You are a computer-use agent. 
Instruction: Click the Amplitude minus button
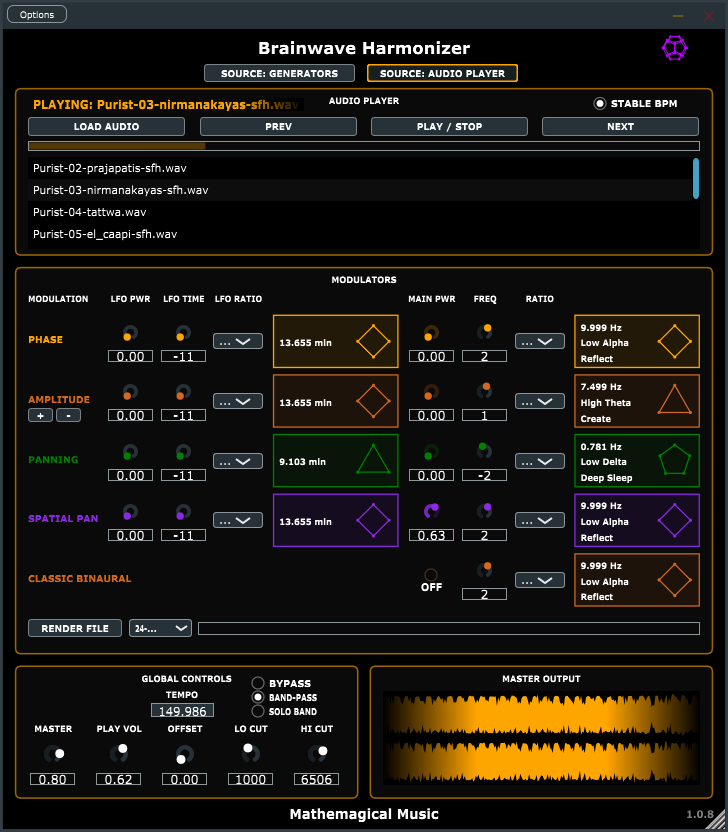click(x=68, y=415)
